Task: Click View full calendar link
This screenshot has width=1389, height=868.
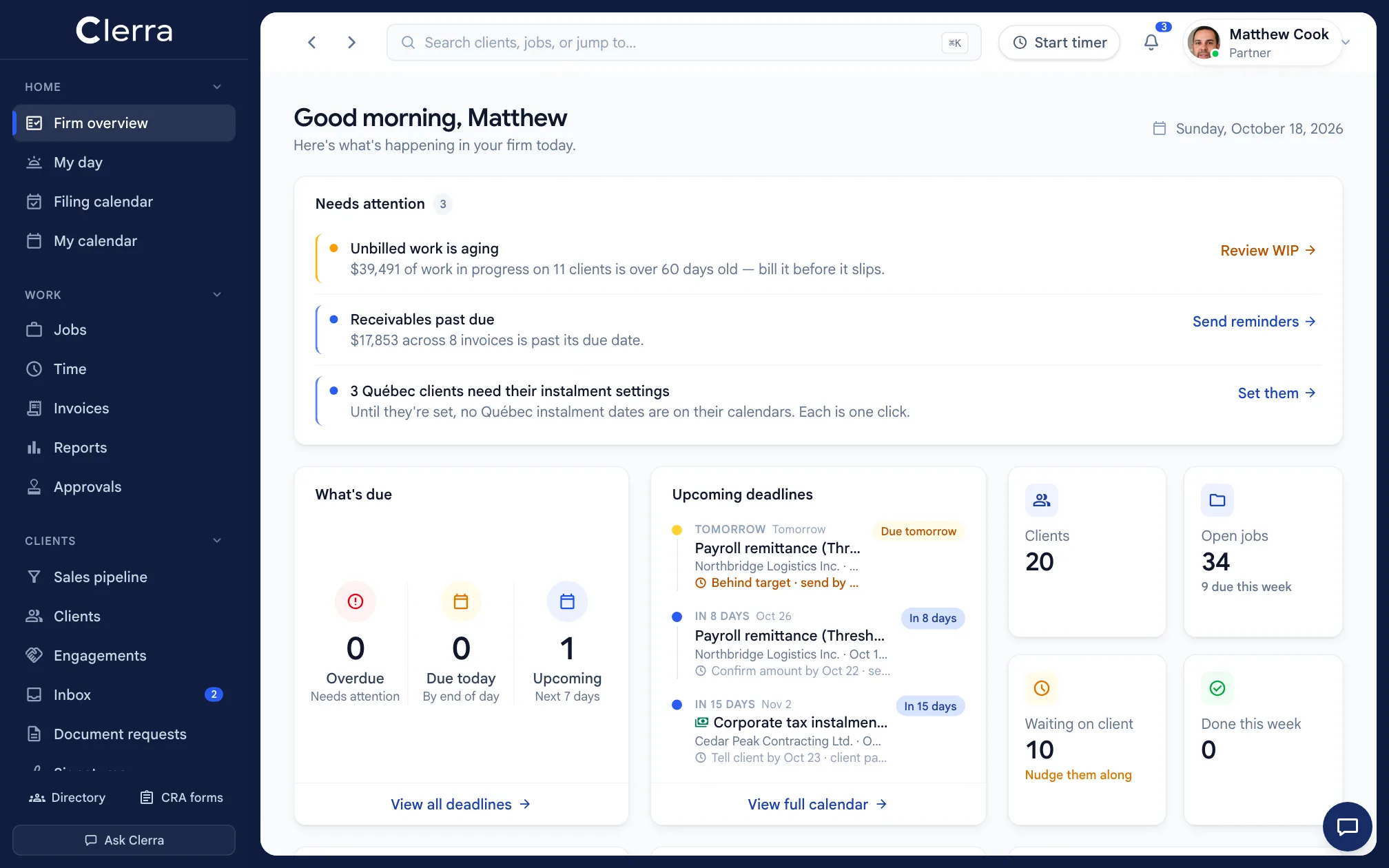Action: [x=818, y=805]
